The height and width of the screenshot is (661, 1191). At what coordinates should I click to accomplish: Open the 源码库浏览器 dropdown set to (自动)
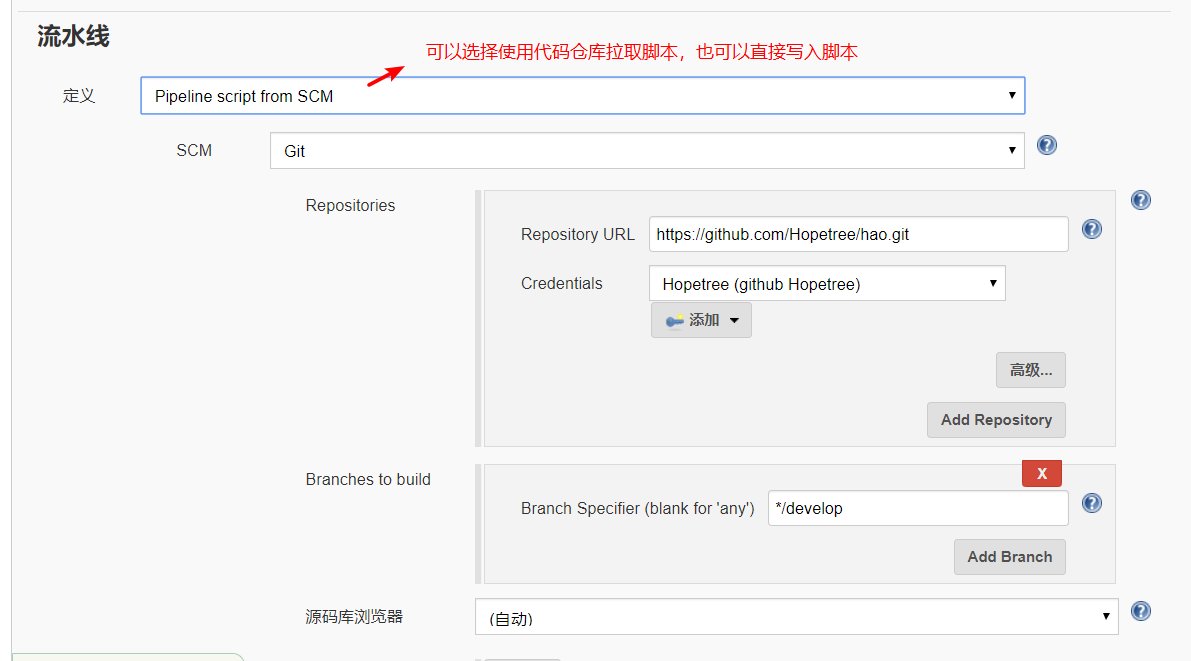(797, 617)
